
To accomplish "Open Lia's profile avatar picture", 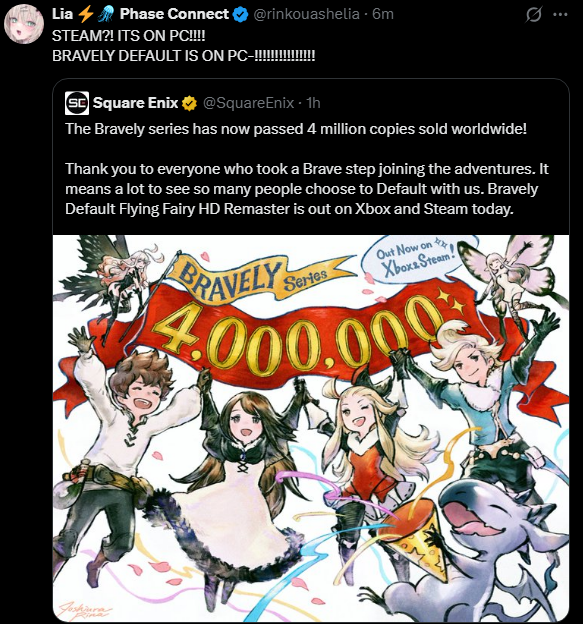I will [24, 24].
